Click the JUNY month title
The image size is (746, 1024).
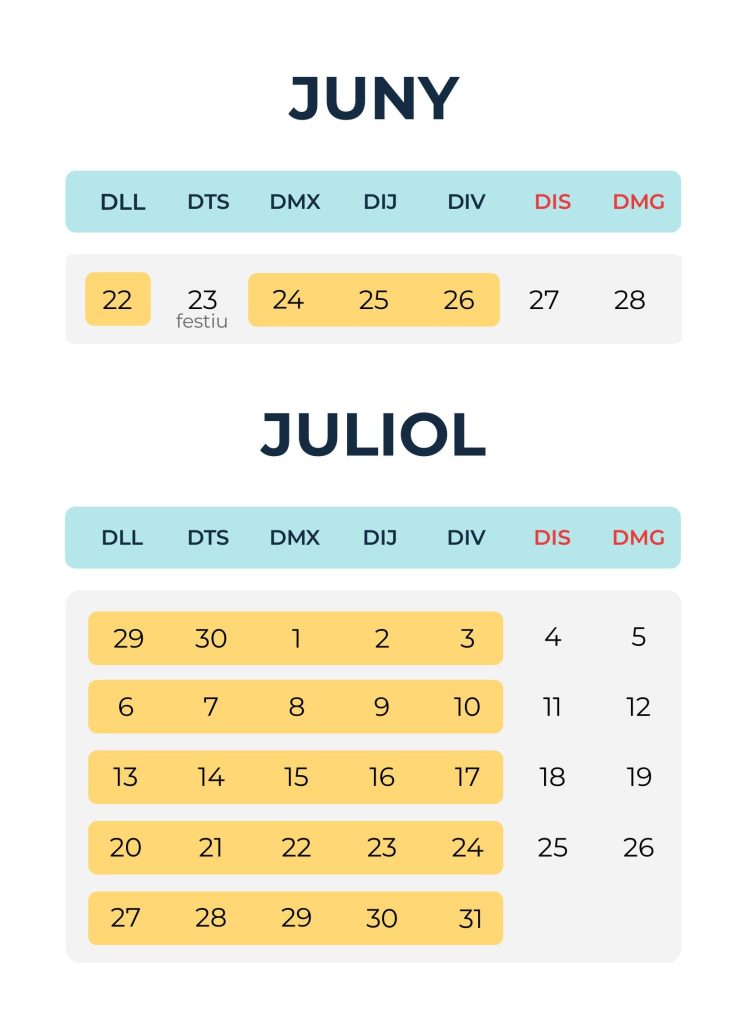click(373, 99)
